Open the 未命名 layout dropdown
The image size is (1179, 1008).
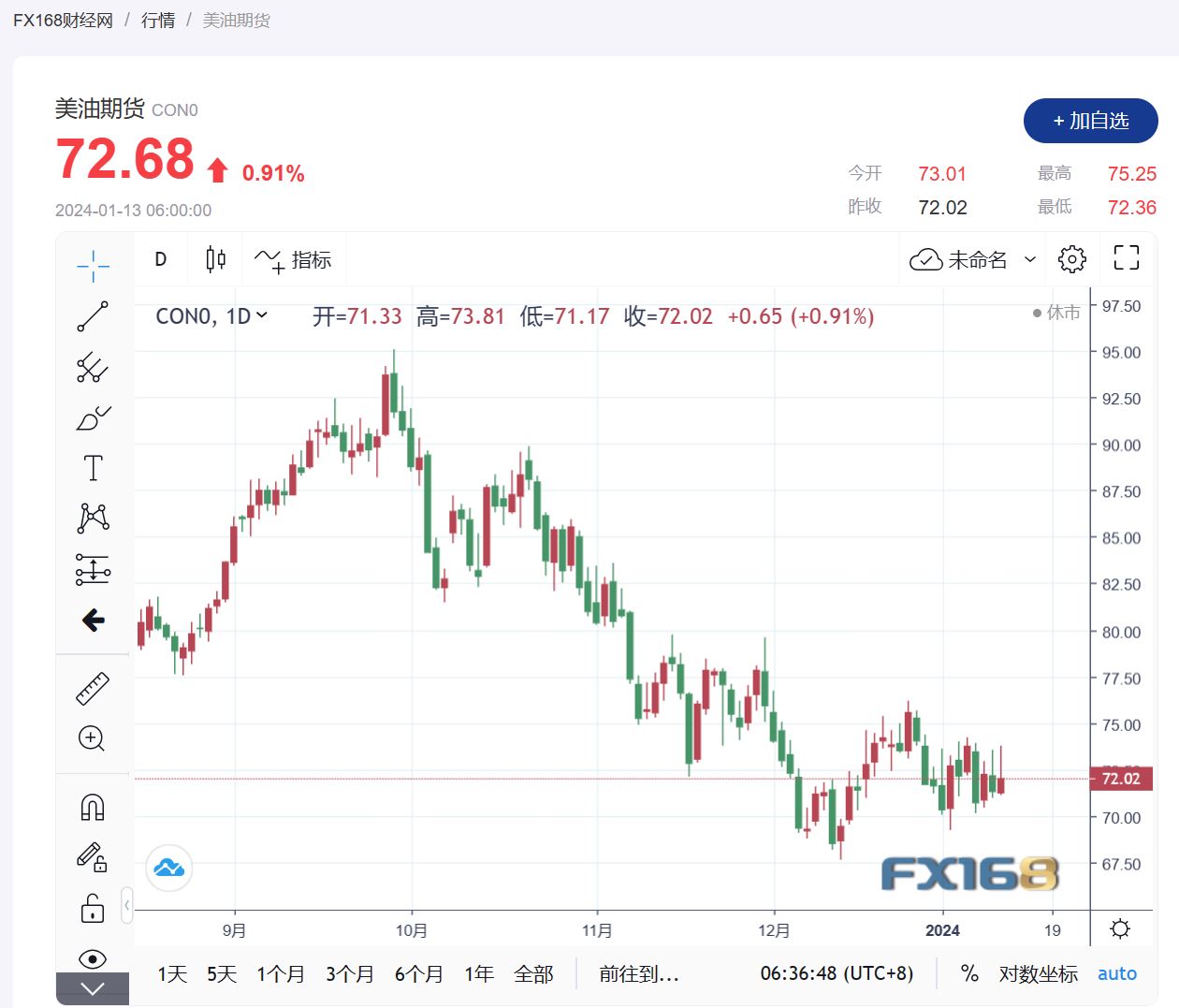1030,259
